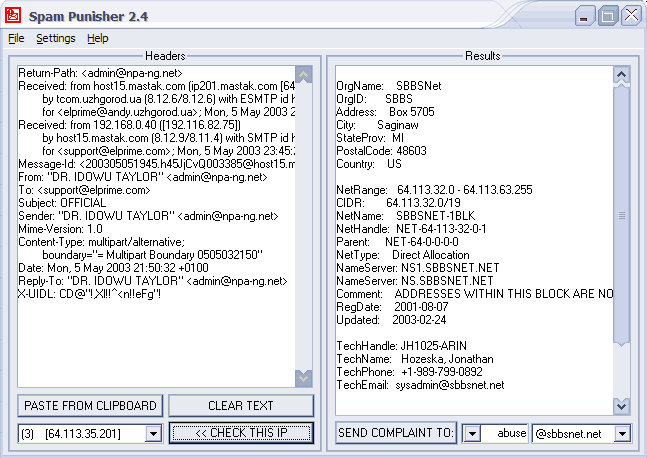Click the X-UIDL header line

tap(89, 294)
